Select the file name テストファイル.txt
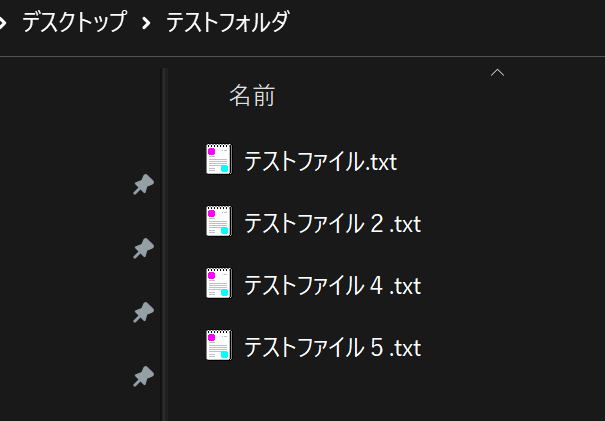Screen dimensions: 605x421 pyautogui.click(x=321, y=161)
